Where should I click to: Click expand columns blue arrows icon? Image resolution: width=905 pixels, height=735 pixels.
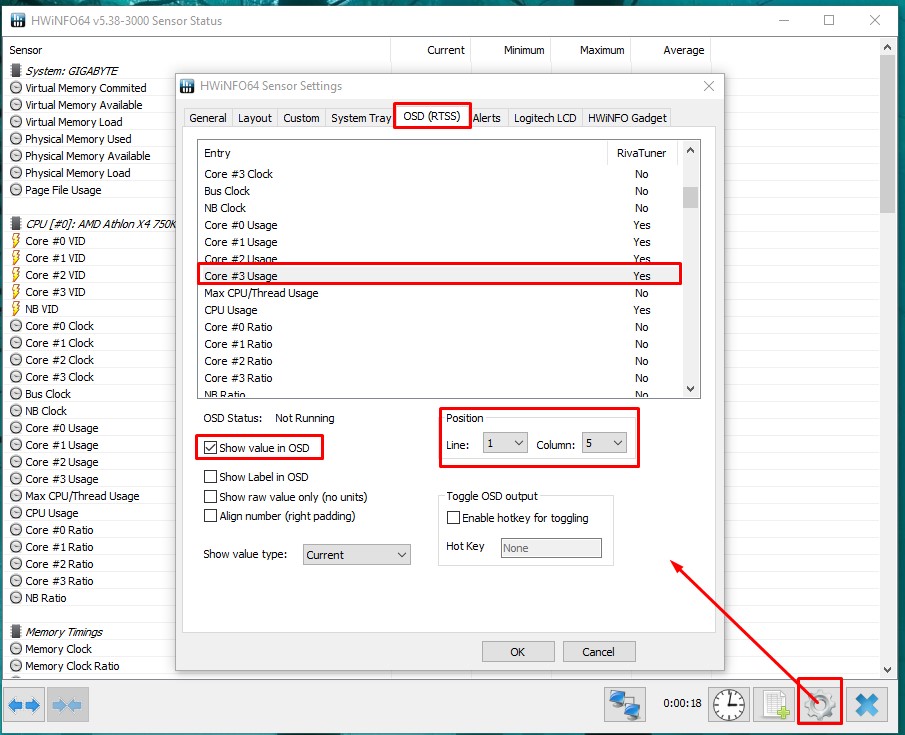(24, 704)
